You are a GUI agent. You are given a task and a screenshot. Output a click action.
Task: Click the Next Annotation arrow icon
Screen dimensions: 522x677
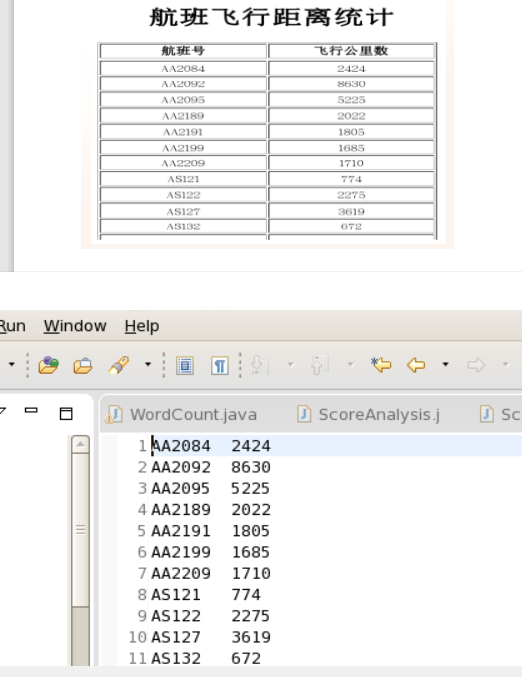[260, 365]
